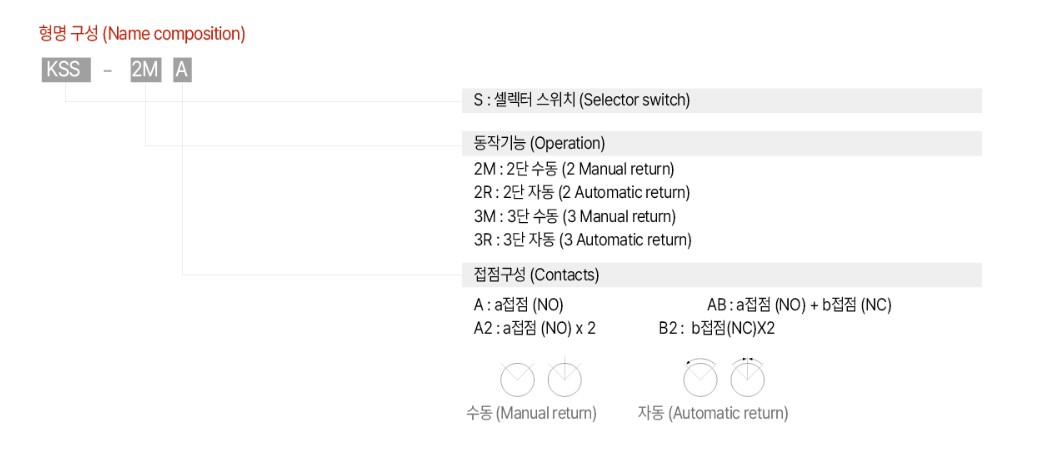The image size is (1047, 457).
Task: Select the 2M gray code box
Action: click(146, 70)
